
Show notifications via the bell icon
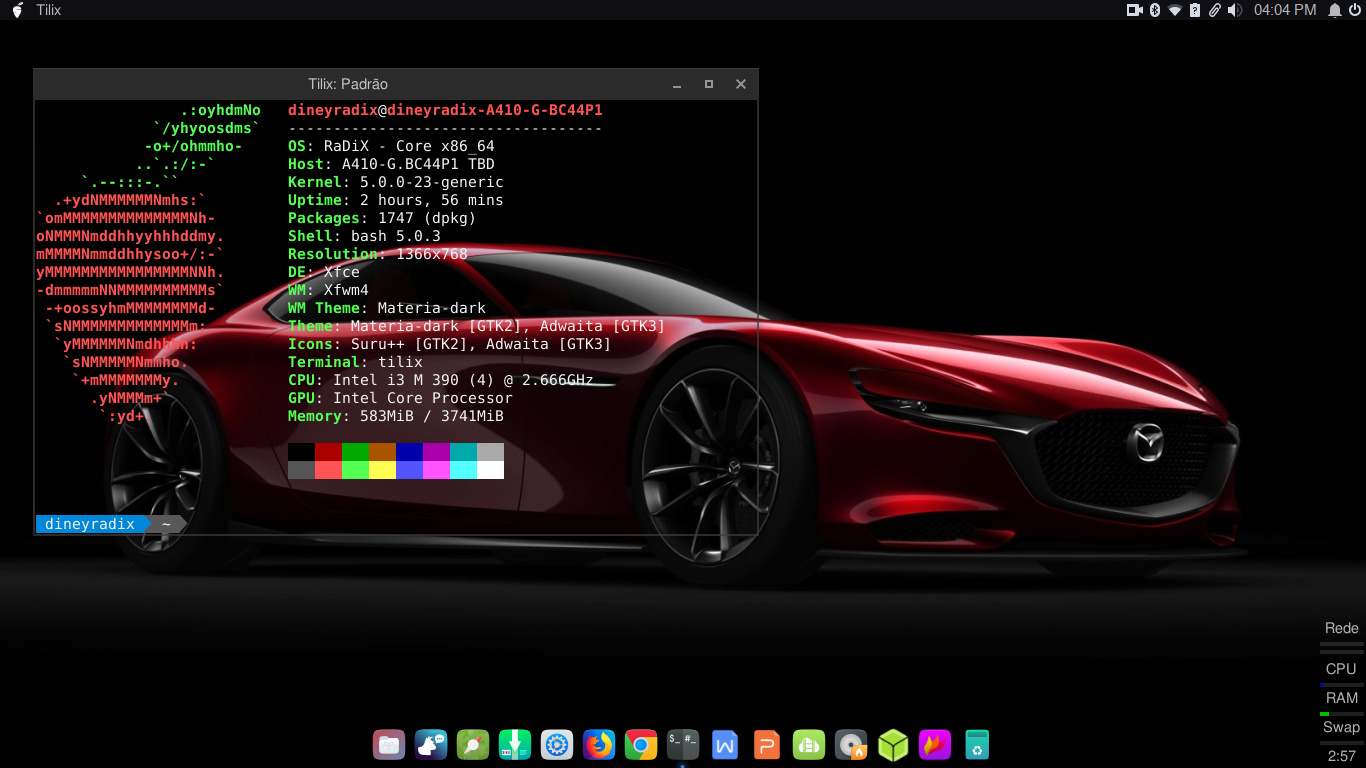pos(1334,10)
